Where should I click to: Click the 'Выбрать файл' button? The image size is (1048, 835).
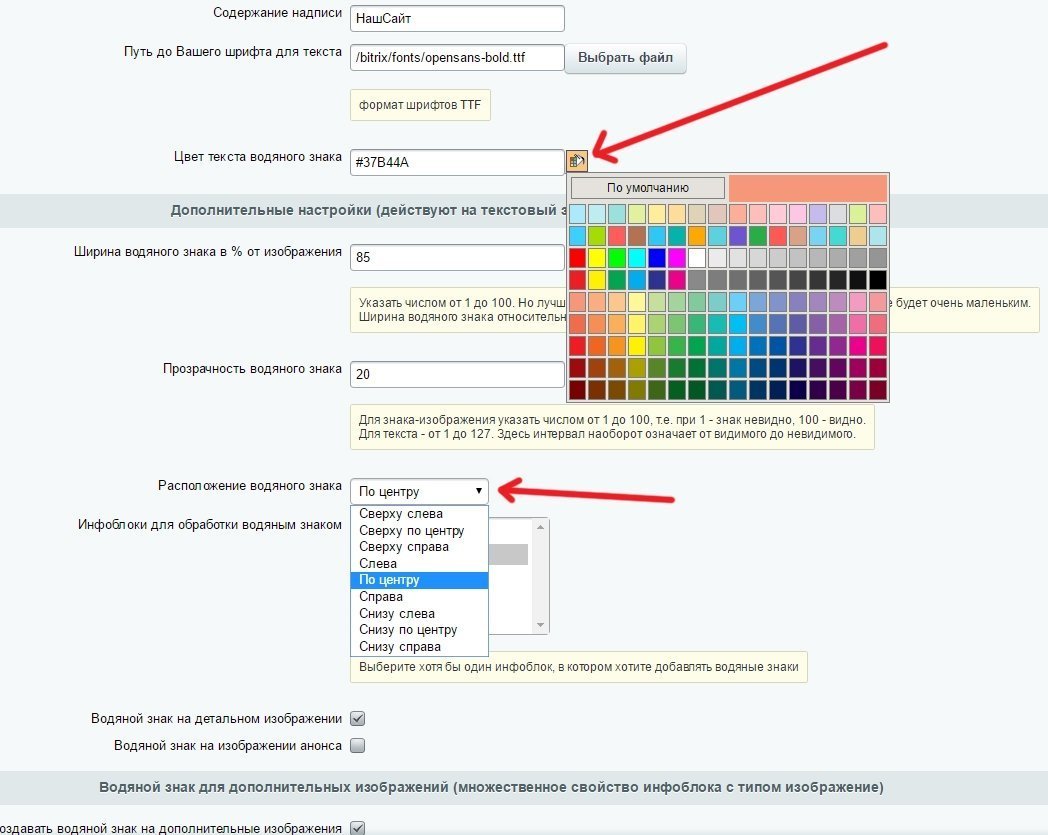click(625, 58)
